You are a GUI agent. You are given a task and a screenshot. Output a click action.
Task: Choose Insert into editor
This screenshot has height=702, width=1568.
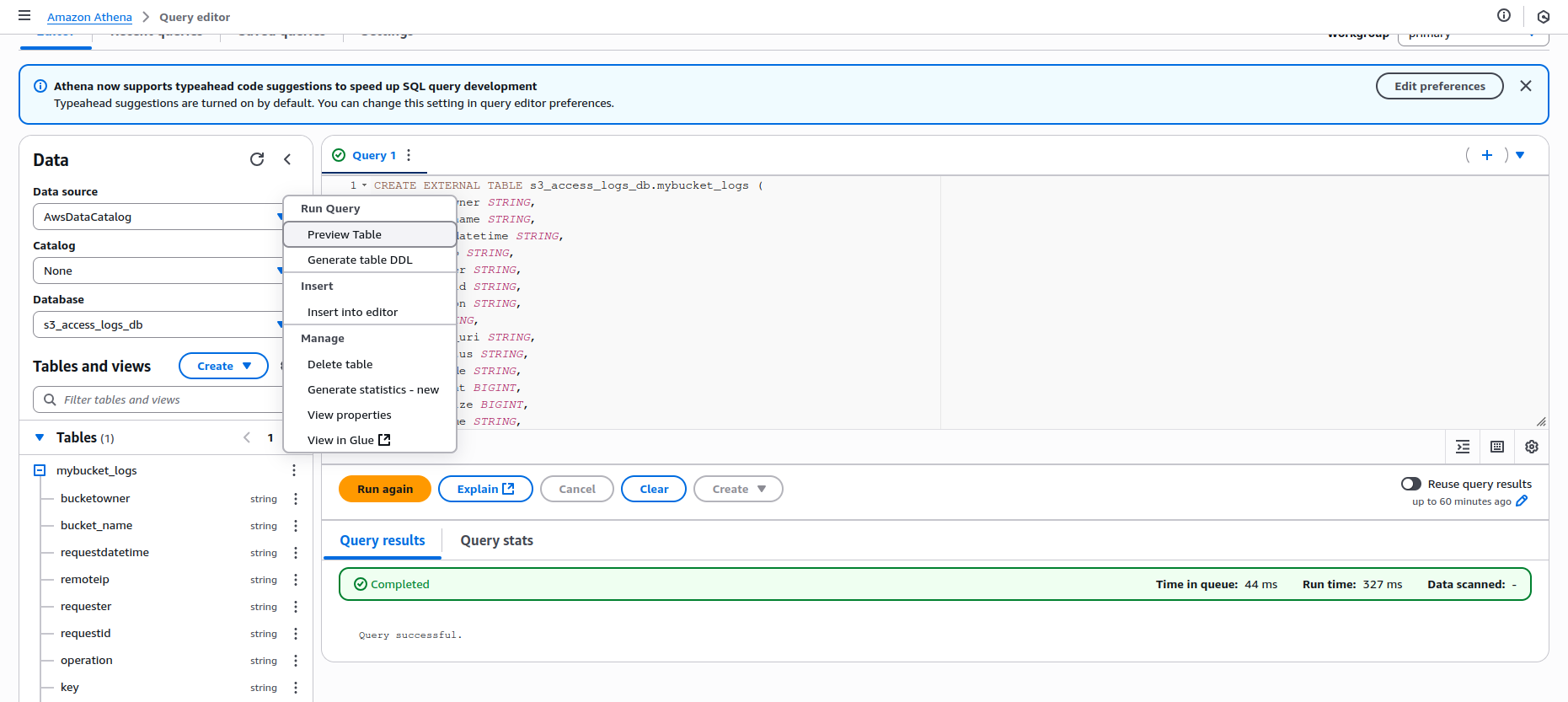click(x=370, y=312)
